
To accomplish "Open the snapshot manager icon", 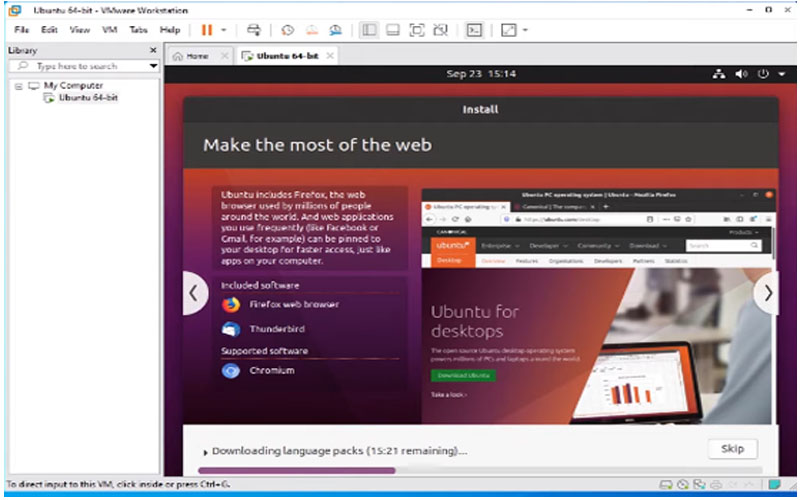I will (x=335, y=30).
